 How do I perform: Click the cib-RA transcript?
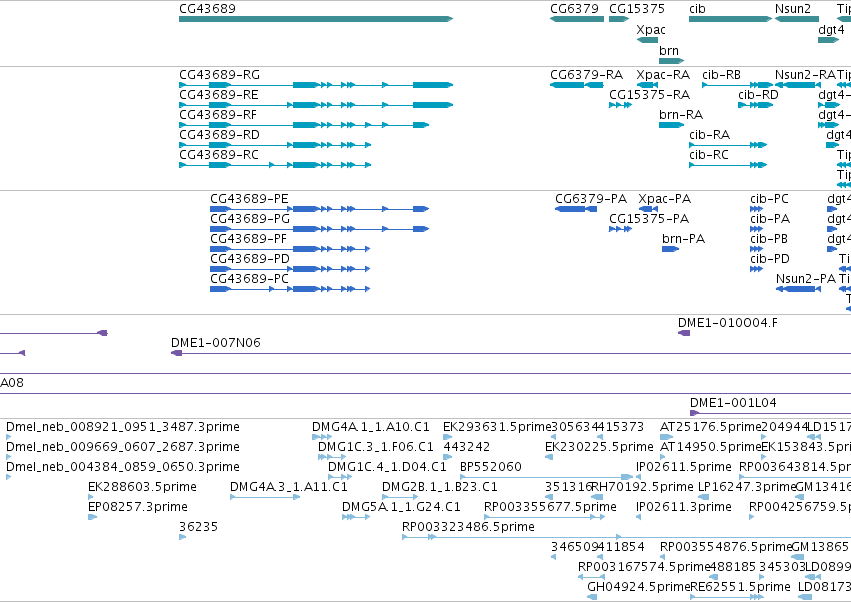(728, 145)
